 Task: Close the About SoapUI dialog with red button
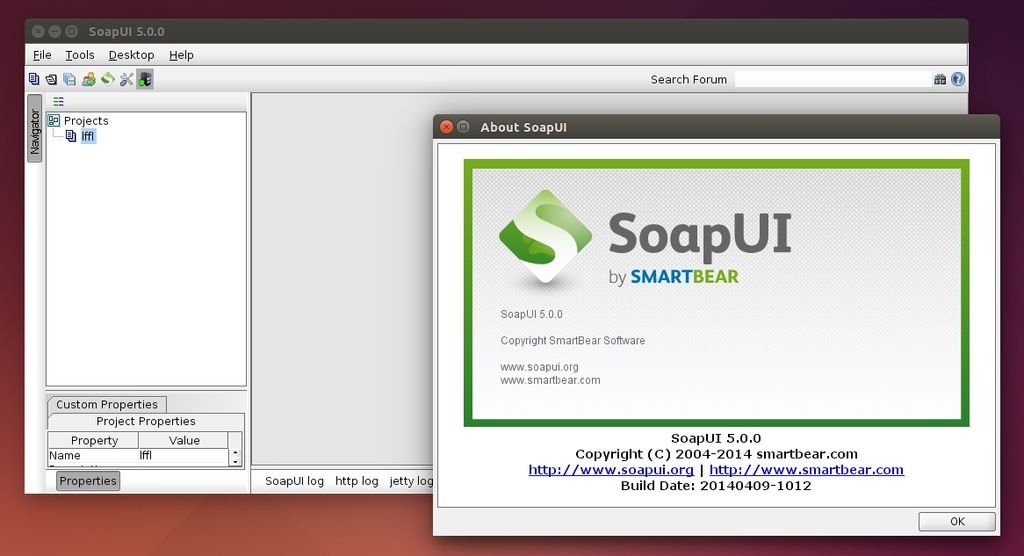click(447, 127)
